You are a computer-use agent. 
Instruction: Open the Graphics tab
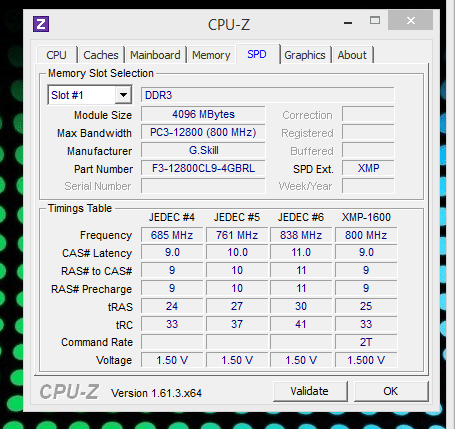(x=305, y=55)
